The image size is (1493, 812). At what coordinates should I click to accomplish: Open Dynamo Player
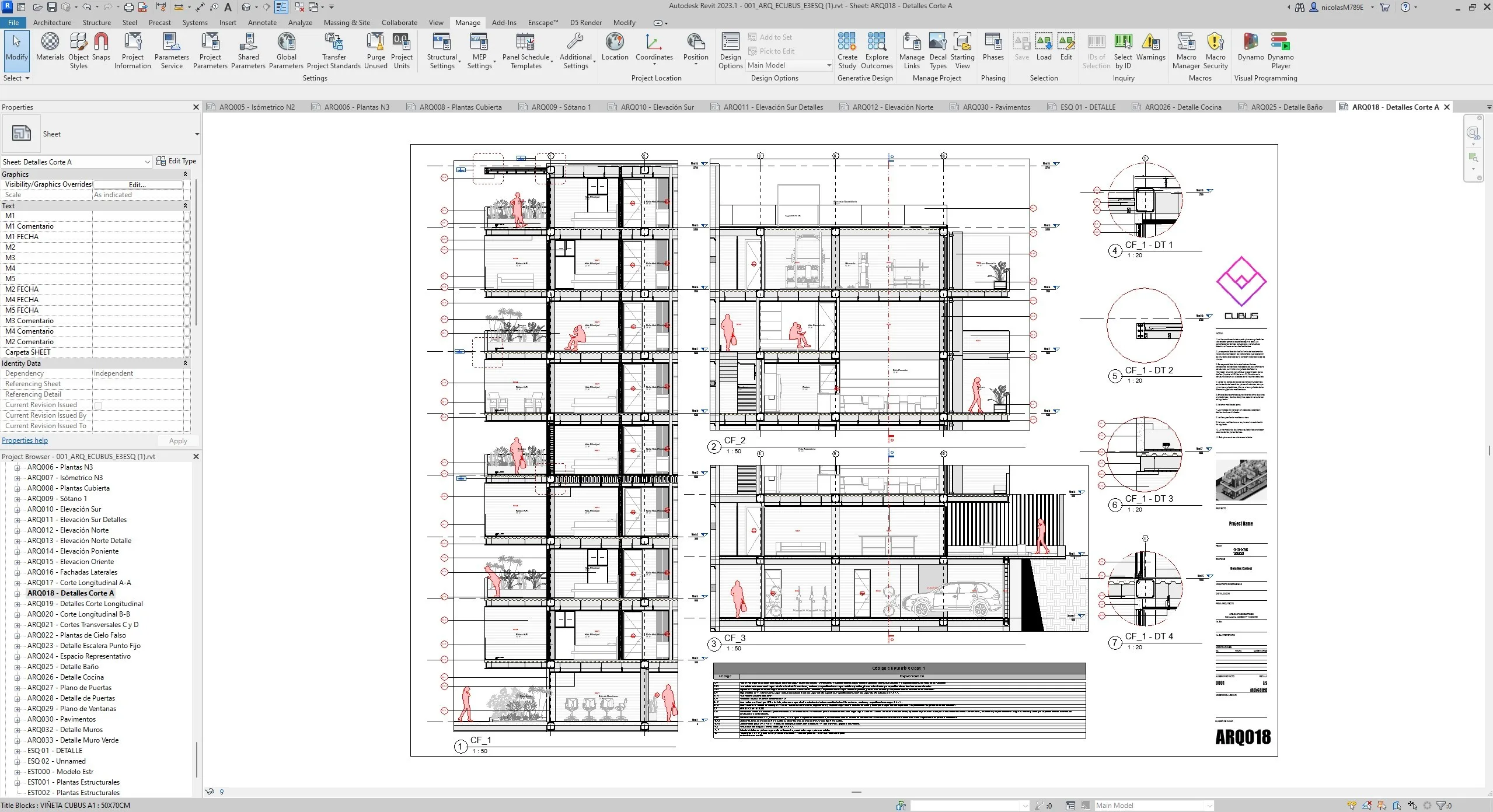click(1281, 51)
